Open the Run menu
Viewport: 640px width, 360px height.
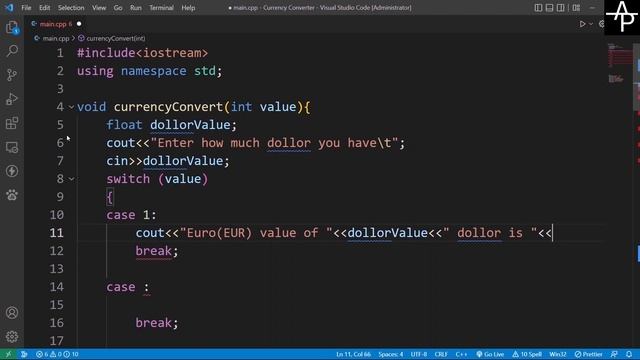point(136,8)
